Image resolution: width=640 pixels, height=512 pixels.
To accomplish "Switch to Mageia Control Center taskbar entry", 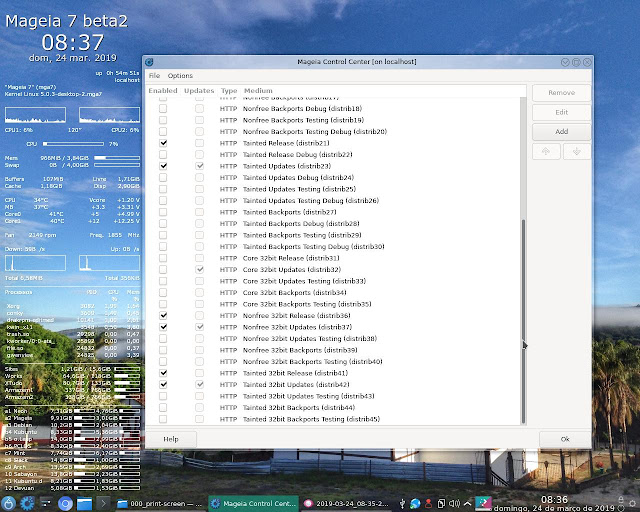I will coord(253,503).
